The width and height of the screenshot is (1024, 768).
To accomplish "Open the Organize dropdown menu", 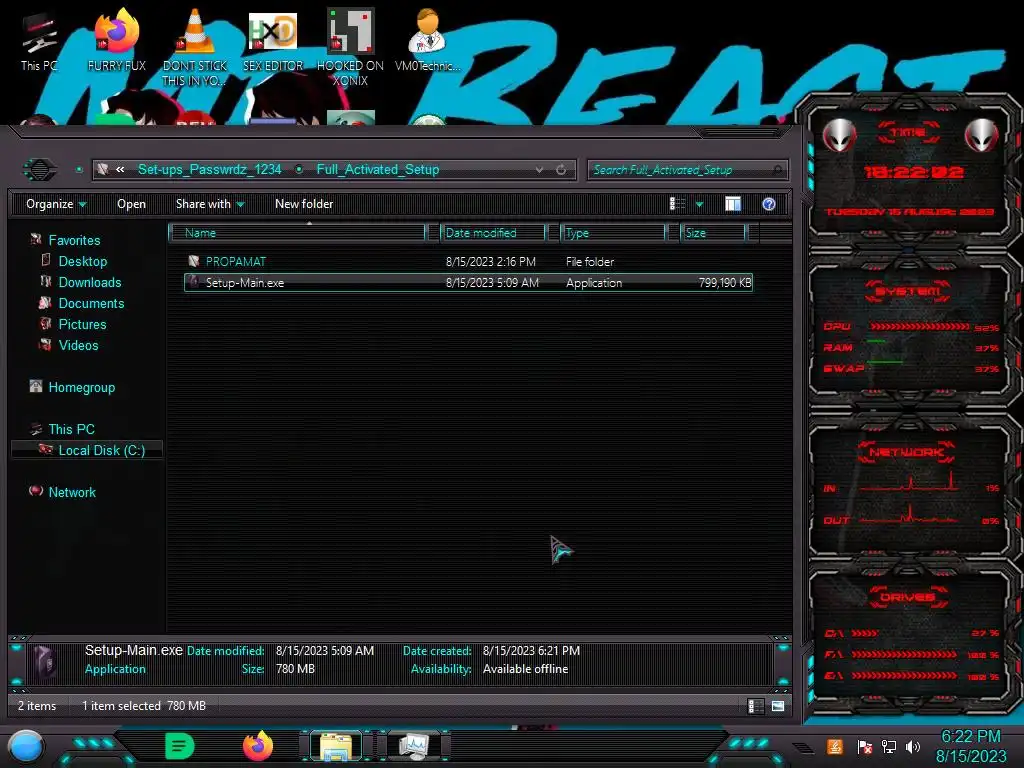I will [x=56, y=204].
